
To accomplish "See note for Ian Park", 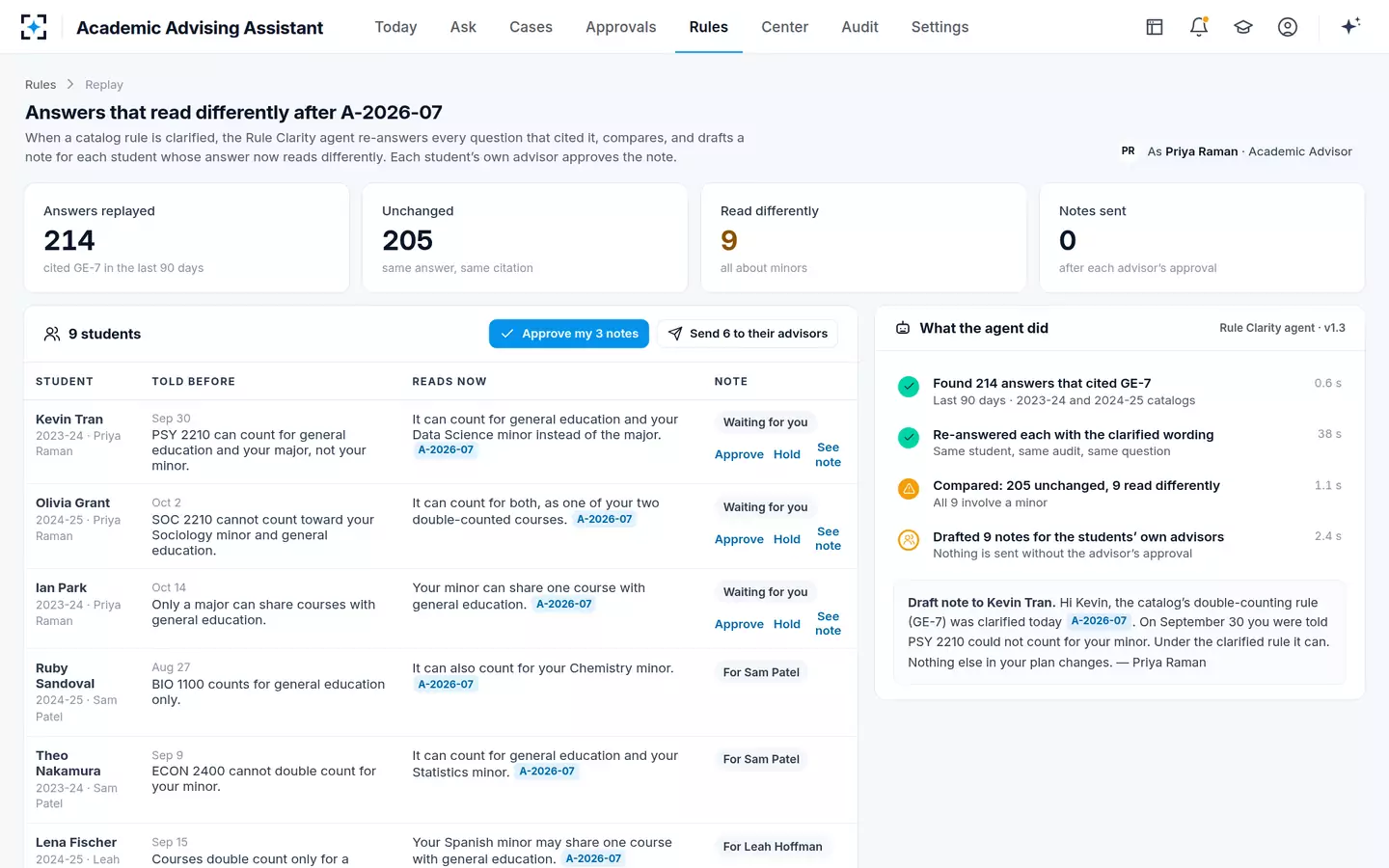I will 828,624.
